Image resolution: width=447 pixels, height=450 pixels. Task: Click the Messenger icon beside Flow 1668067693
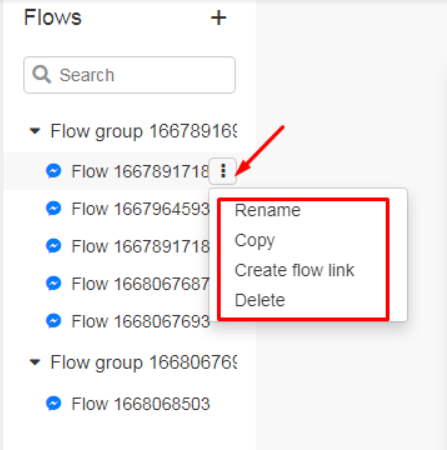[53, 321]
